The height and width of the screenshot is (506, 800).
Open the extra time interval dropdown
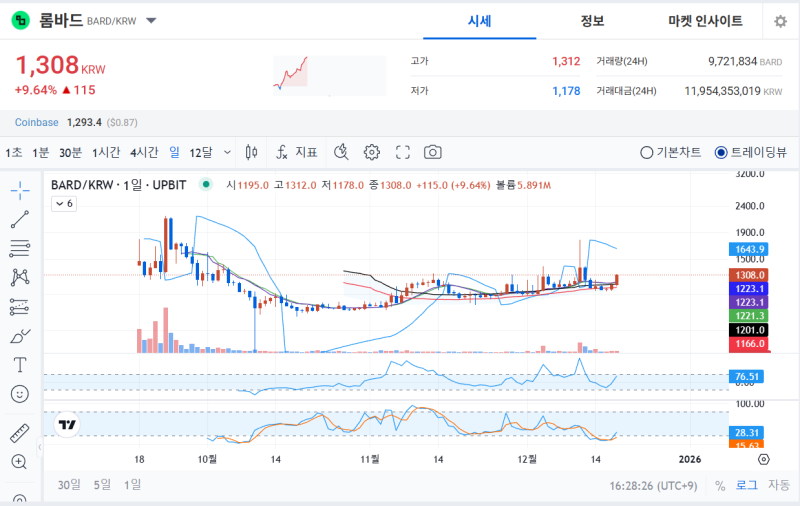228,152
